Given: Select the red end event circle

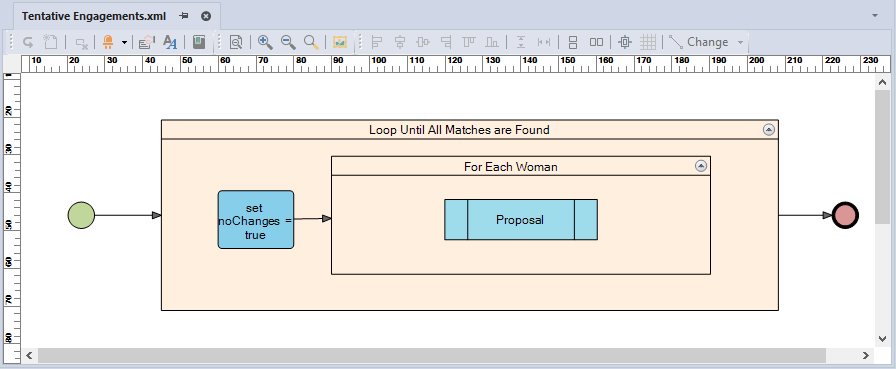Looking at the screenshot, I should pos(845,215).
